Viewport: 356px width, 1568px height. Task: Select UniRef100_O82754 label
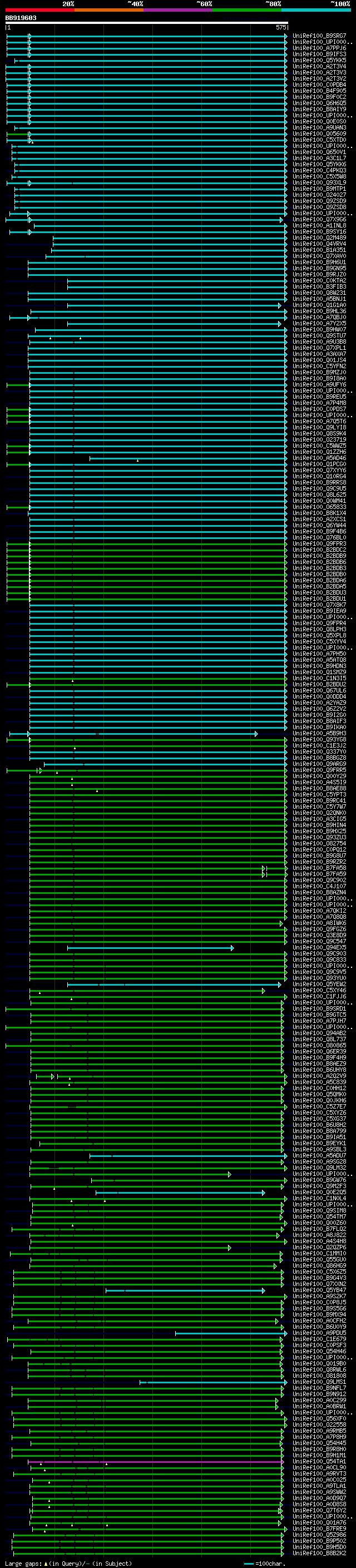tap(319, 843)
